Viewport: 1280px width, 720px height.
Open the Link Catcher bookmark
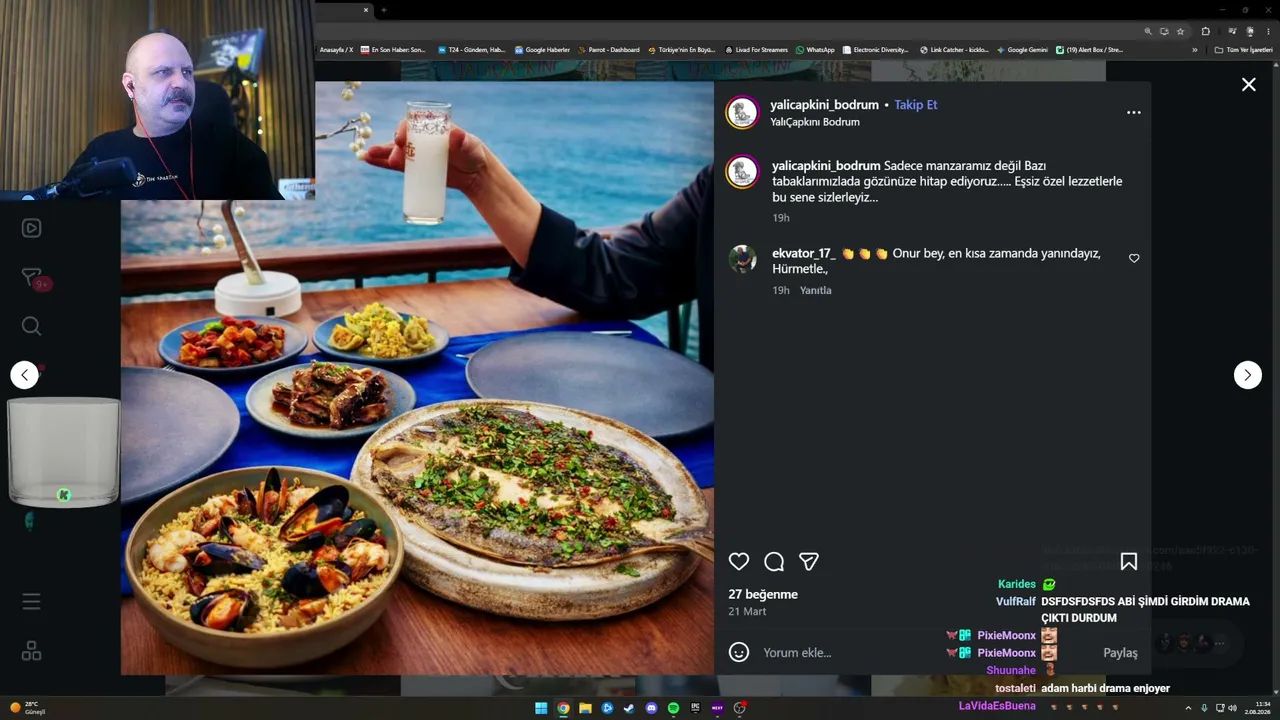(x=954, y=50)
